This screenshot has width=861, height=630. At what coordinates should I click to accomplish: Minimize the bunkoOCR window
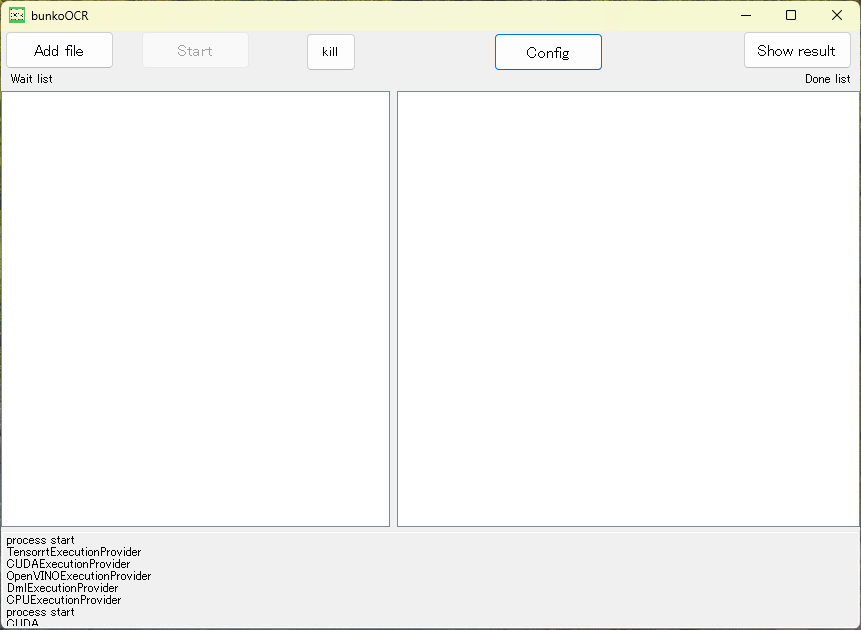(x=744, y=15)
